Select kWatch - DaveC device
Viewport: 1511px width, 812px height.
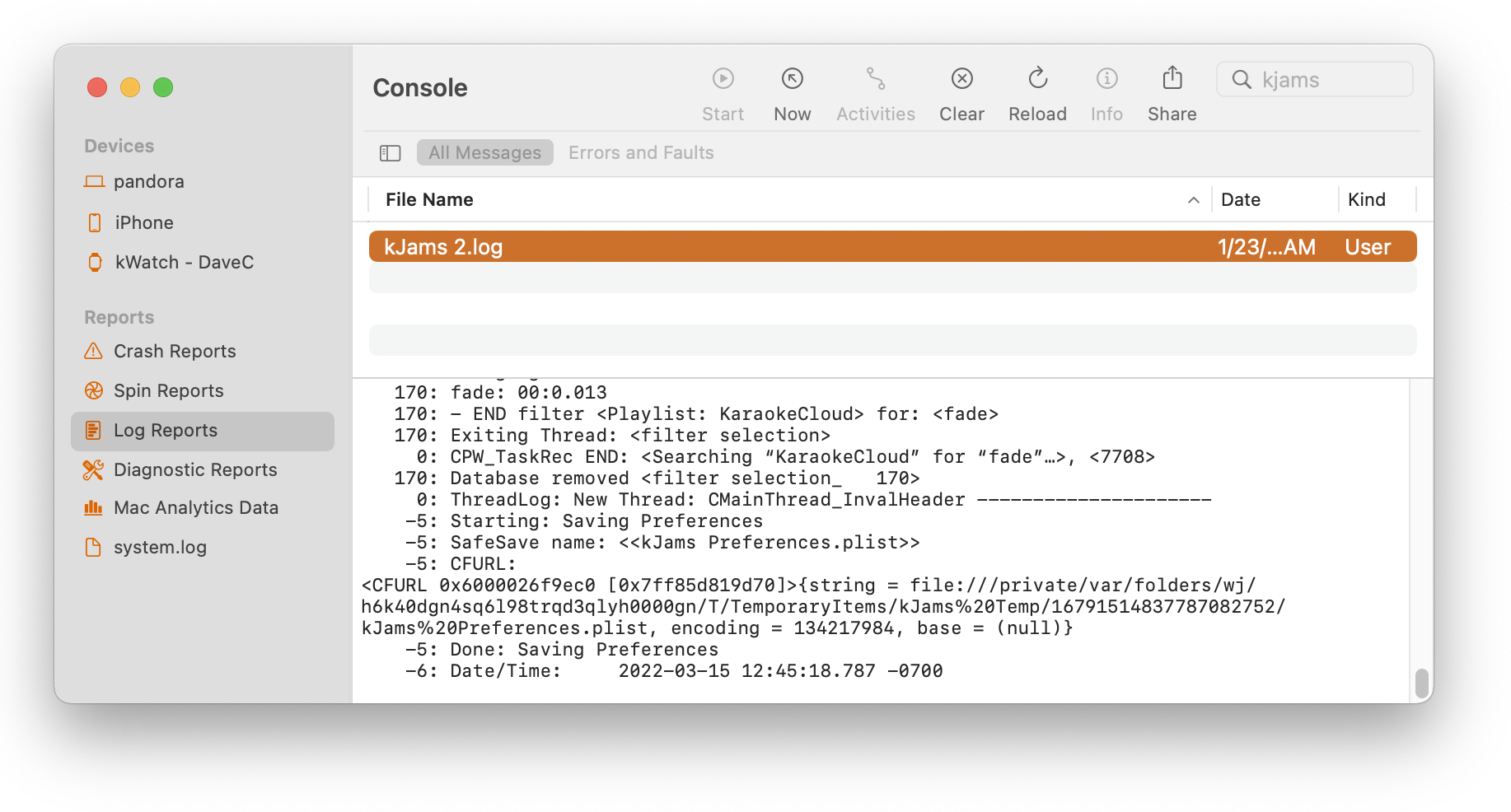coord(184,263)
